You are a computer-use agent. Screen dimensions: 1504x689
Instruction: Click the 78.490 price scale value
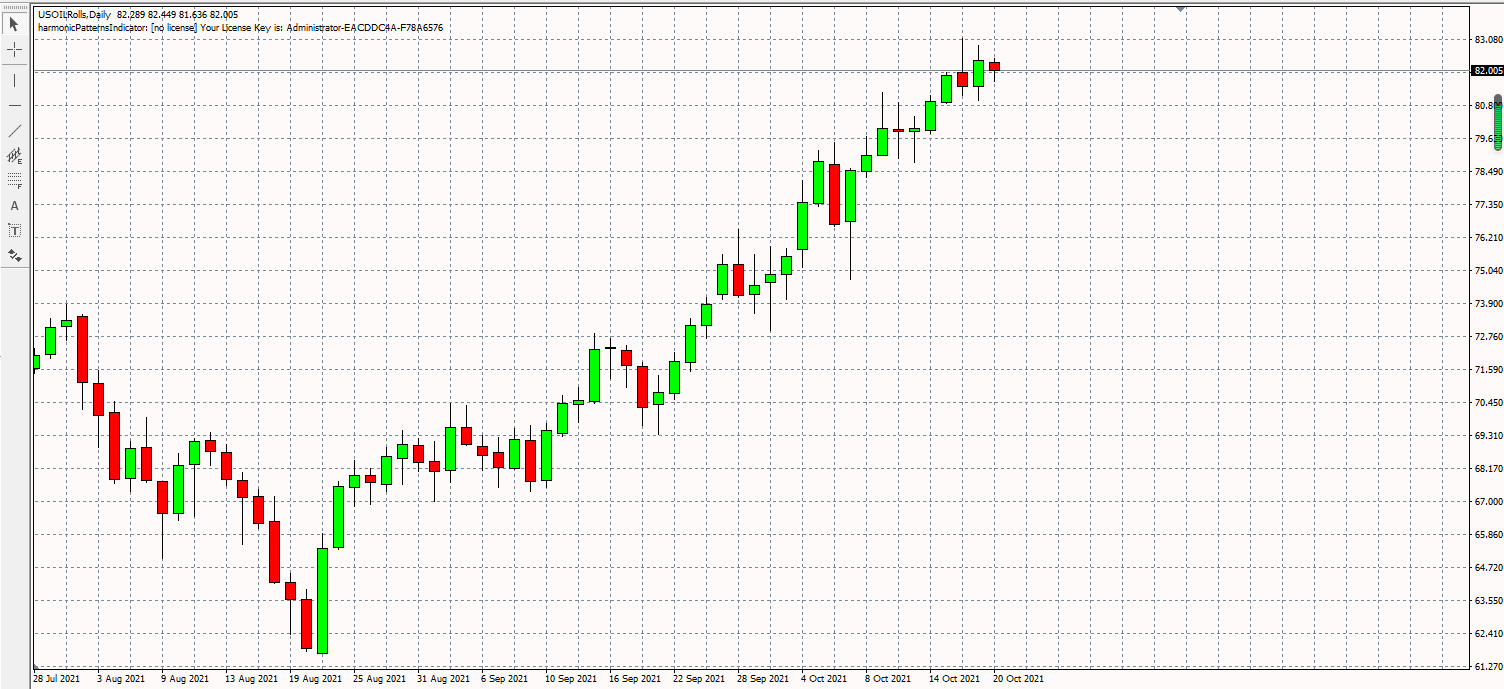click(x=1488, y=172)
